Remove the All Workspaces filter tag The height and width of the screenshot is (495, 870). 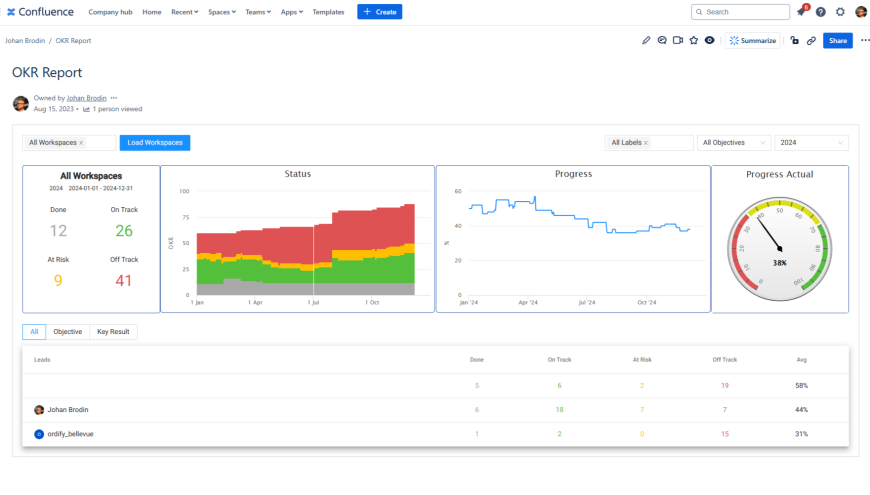click(x=81, y=143)
